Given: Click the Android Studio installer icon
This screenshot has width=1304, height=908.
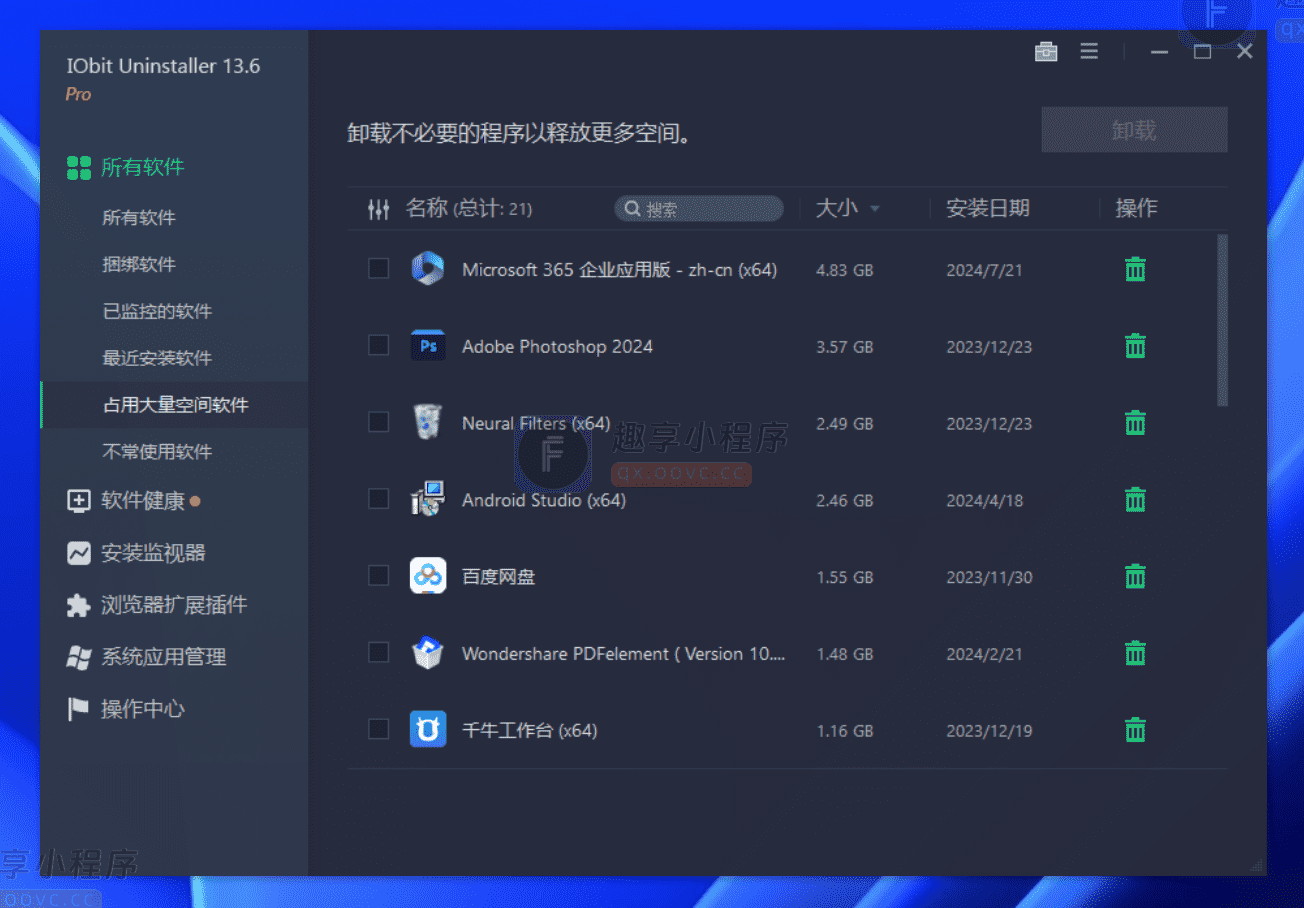Looking at the screenshot, I should pos(428,499).
